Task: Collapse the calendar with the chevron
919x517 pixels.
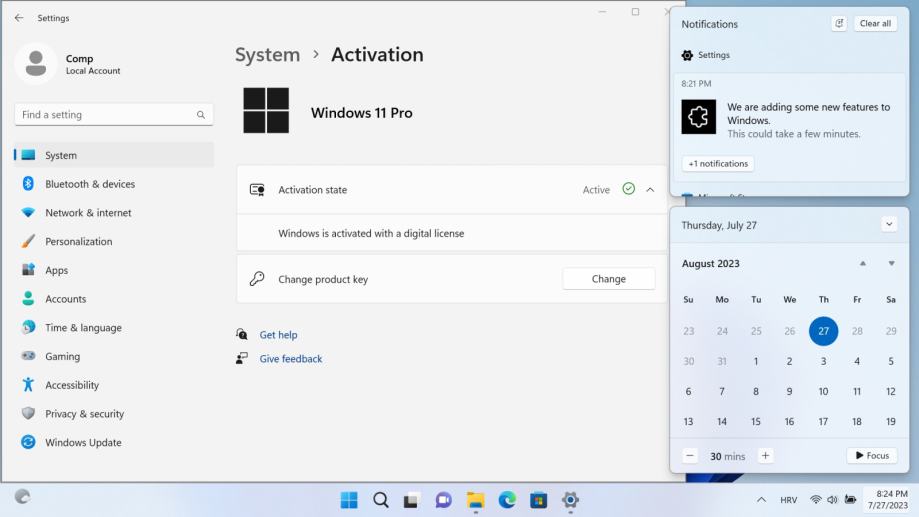Action: [x=889, y=225]
